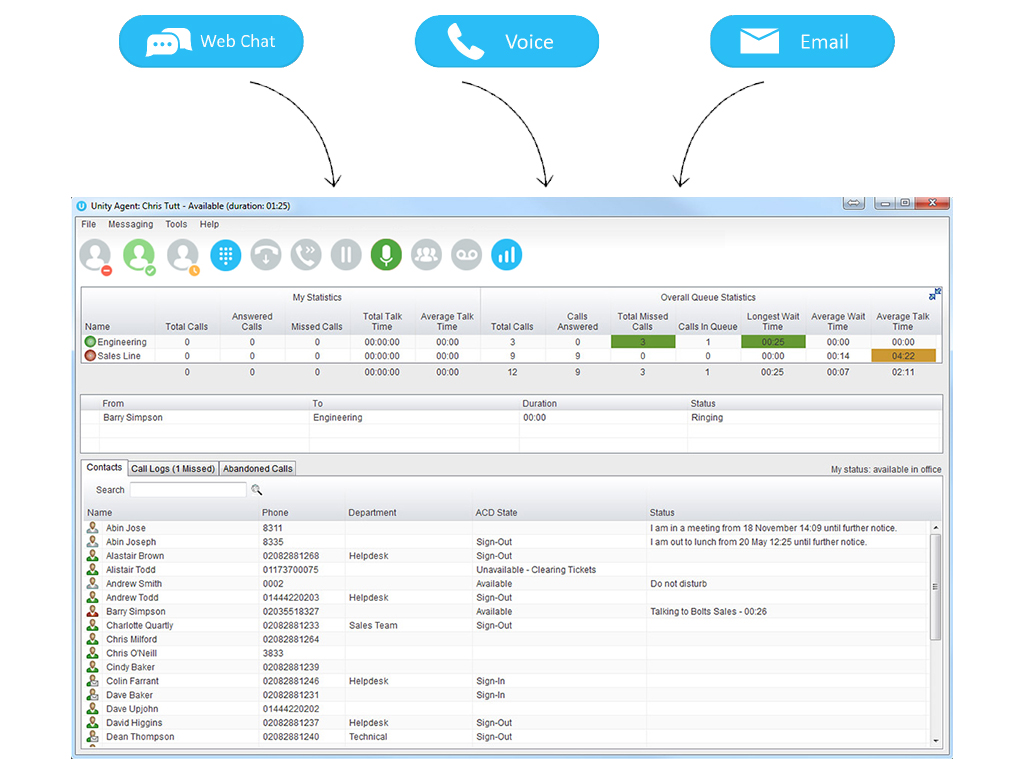Open voicemail from the toolbar
Screen dimensions: 1024x768
467,255
